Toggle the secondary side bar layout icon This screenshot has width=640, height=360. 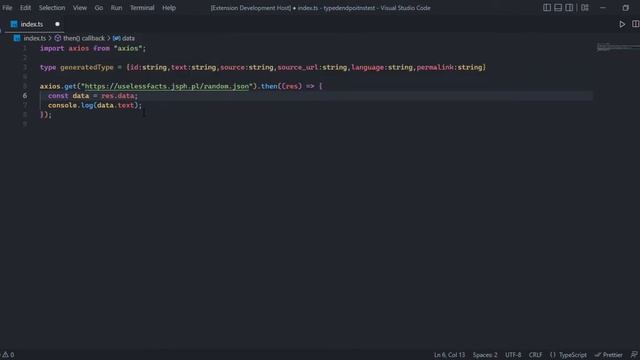pos(569,8)
